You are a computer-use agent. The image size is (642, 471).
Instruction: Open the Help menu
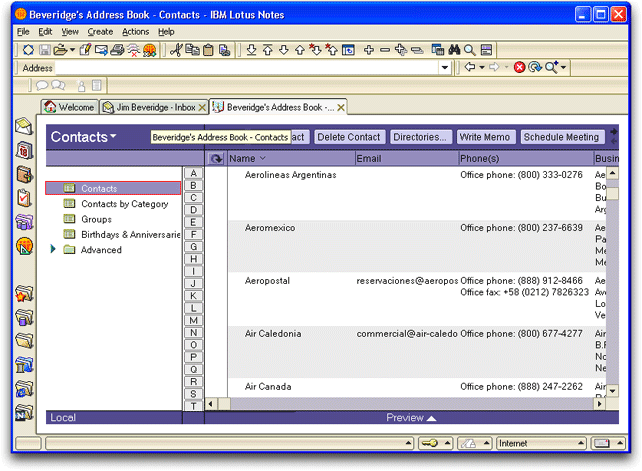tap(166, 32)
